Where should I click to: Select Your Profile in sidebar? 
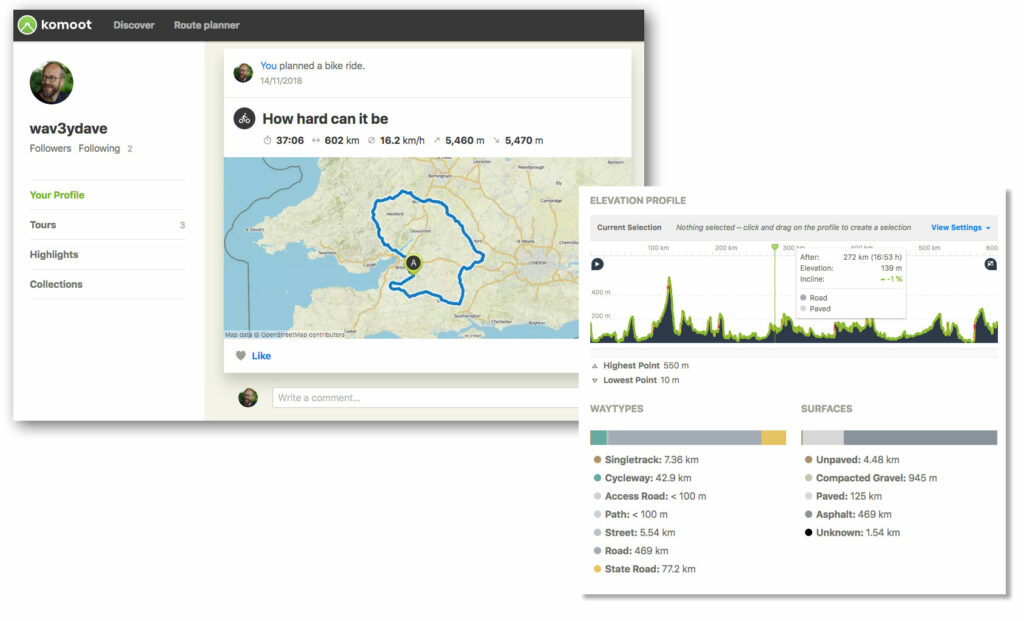point(57,195)
